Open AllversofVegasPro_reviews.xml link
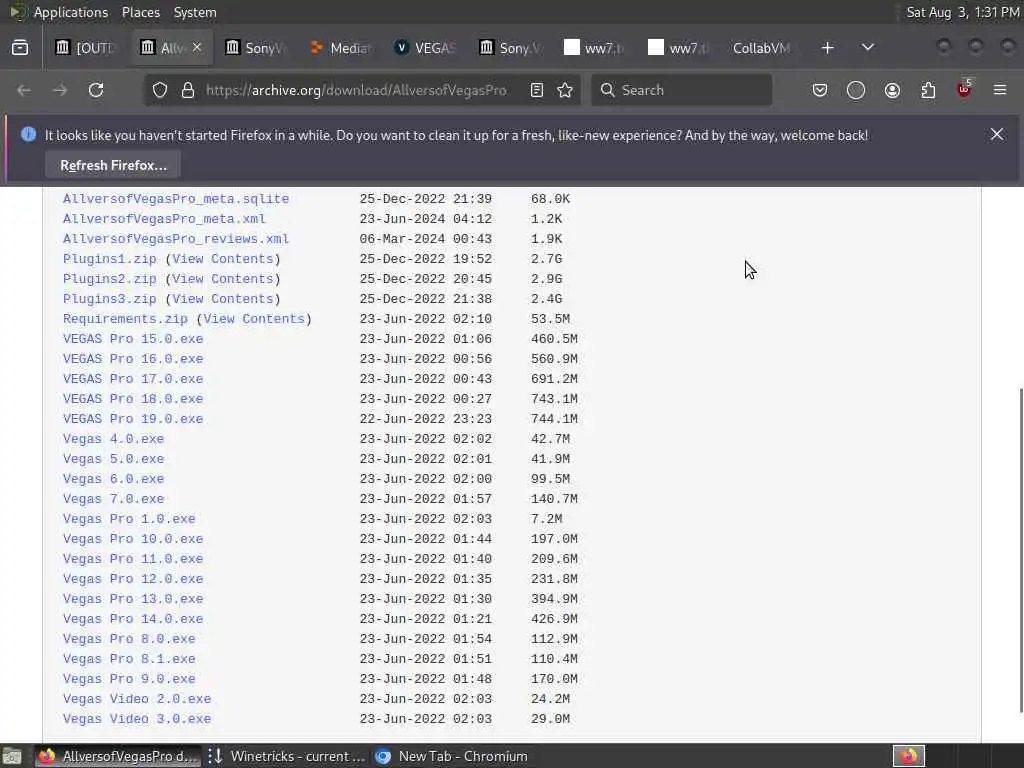Viewport: 1024px width, 768px height. [x=176, y=239]
